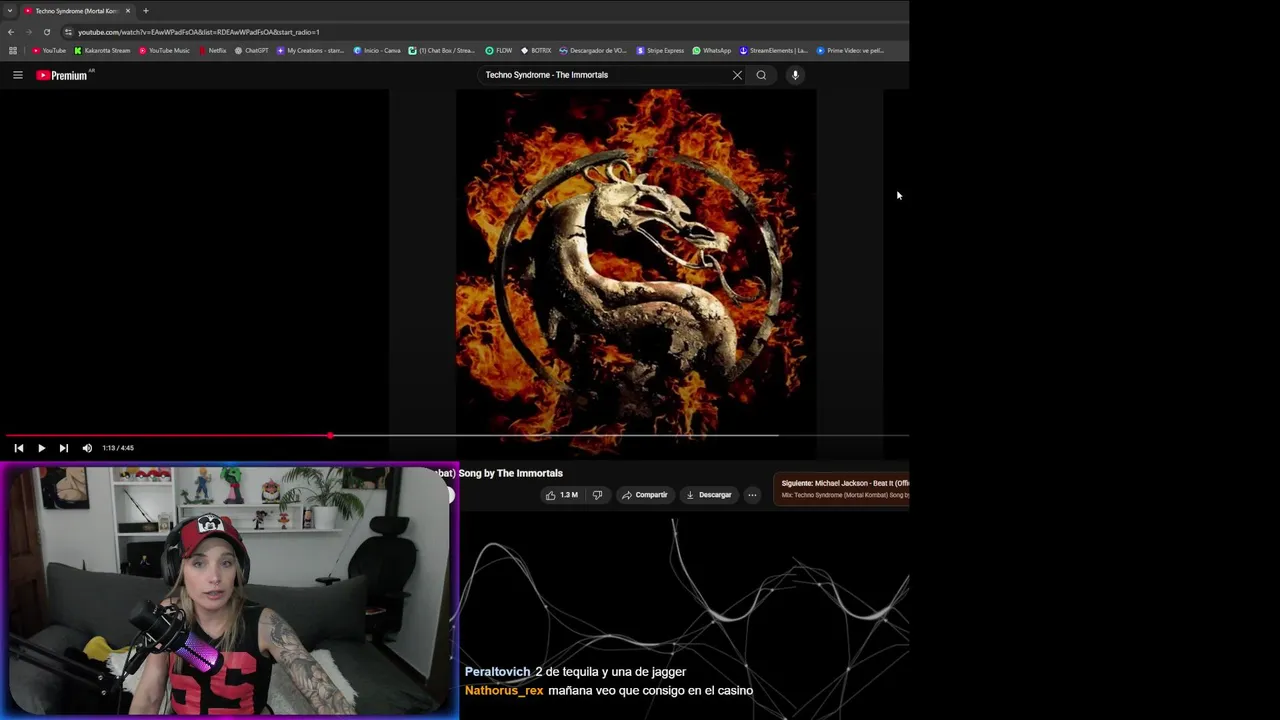Image resolution: width=1280 pixels, height=720 pixels.
Task: Go to YouTube Premium home logo
Action: (63, 75)
